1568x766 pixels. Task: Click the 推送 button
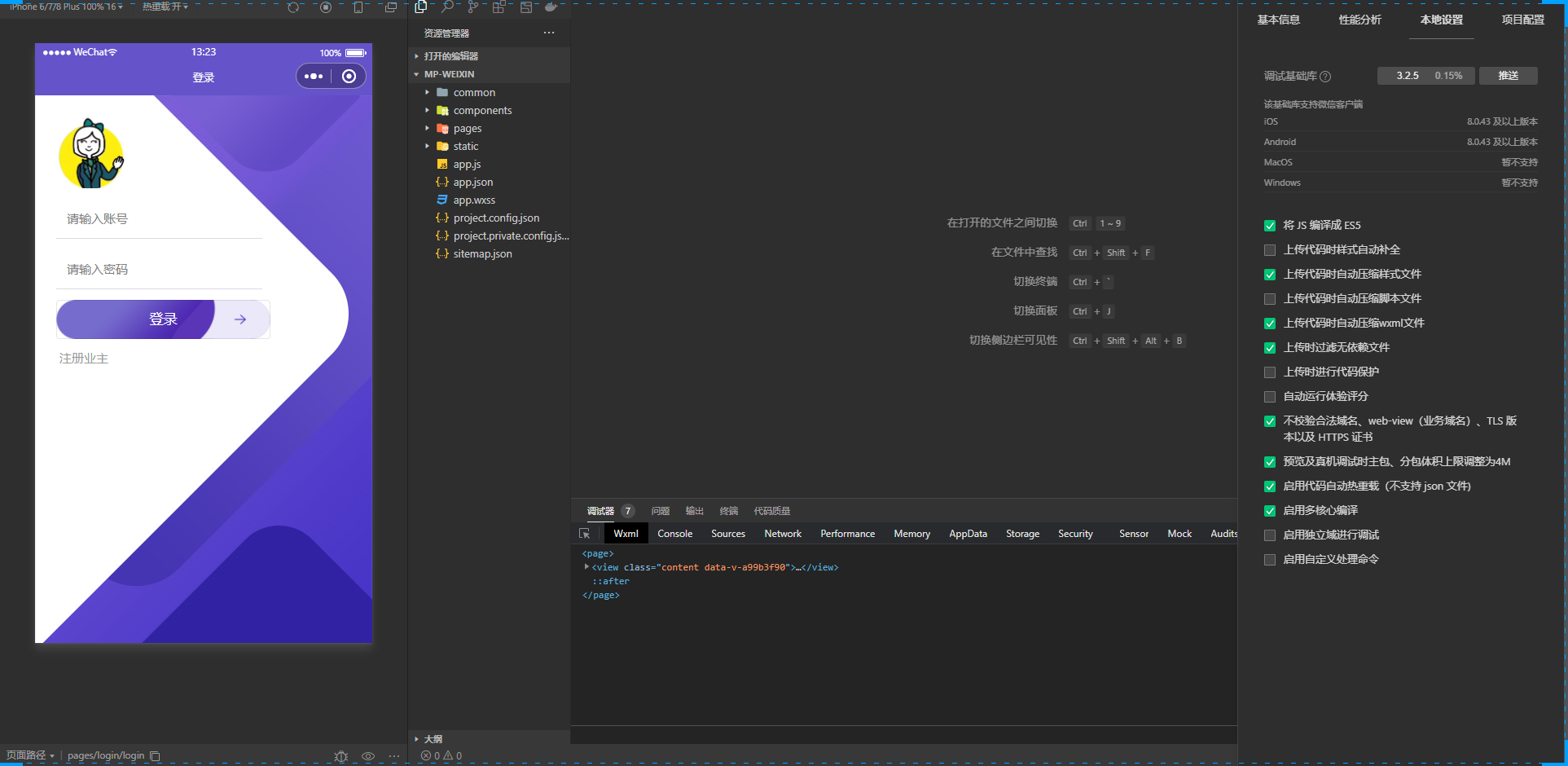(x=1508, y=76)
